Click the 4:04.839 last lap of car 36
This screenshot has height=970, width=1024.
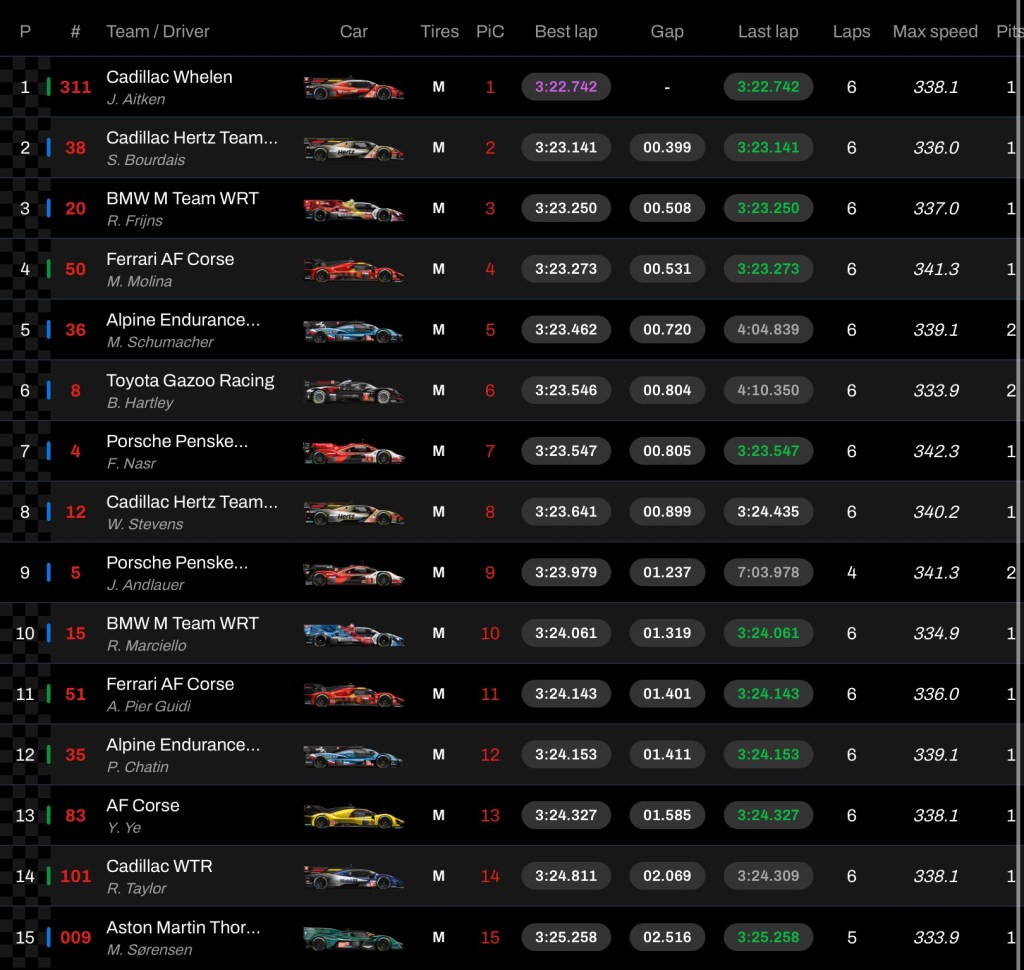coord(768,330)
